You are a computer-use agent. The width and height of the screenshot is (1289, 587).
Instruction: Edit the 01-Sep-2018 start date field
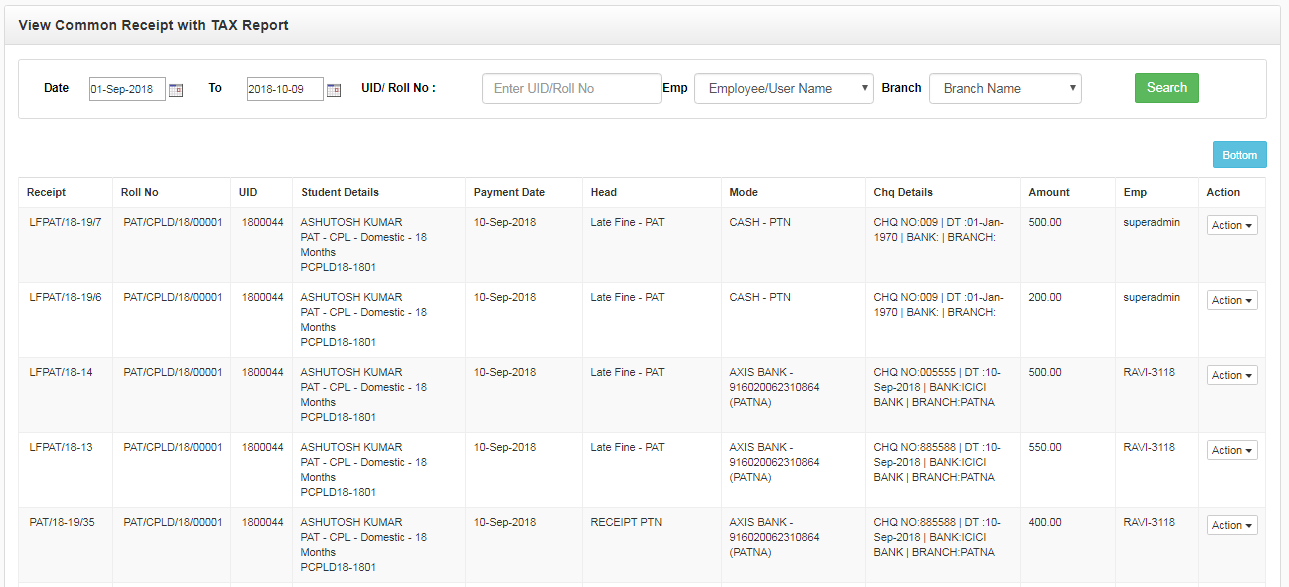click(127, 89)
